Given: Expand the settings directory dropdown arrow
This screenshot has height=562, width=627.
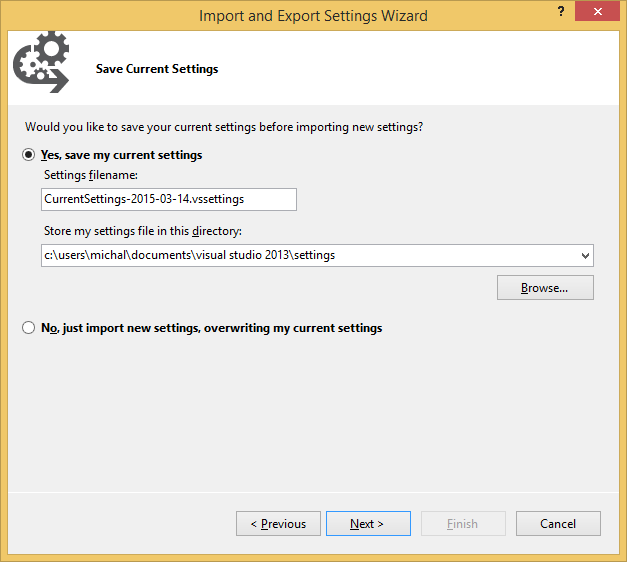Looking at the screenshot, I should coord(585,256).
